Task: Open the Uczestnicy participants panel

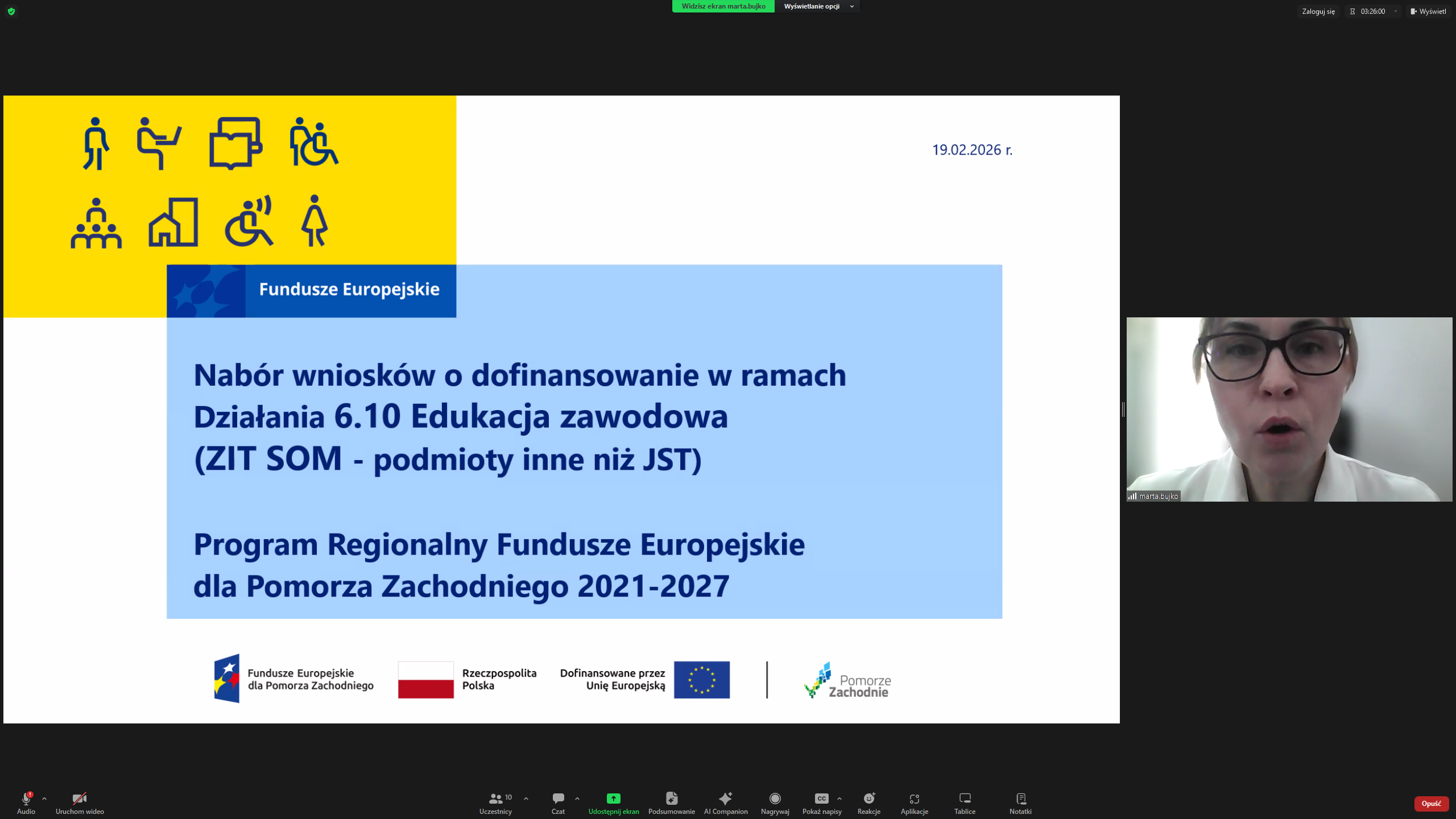Action: pos(495,803)
